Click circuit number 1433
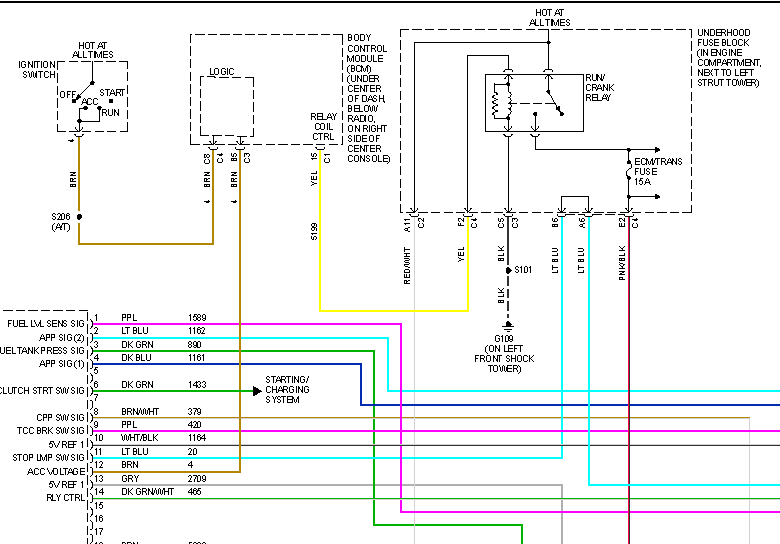780x544 pixels. (x=198, y=384)
